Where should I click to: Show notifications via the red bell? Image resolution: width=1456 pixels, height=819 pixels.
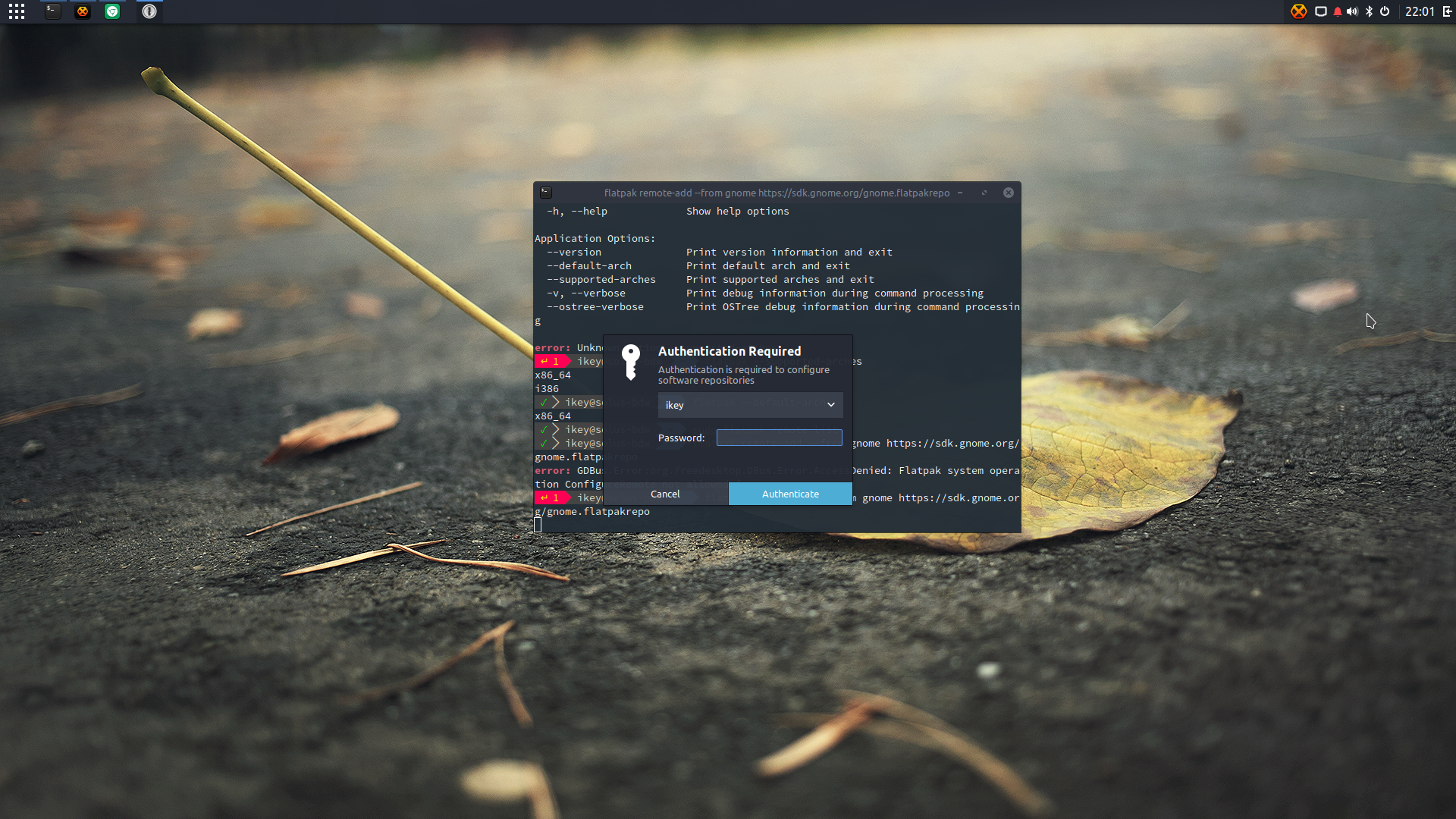pos(1337,11)
